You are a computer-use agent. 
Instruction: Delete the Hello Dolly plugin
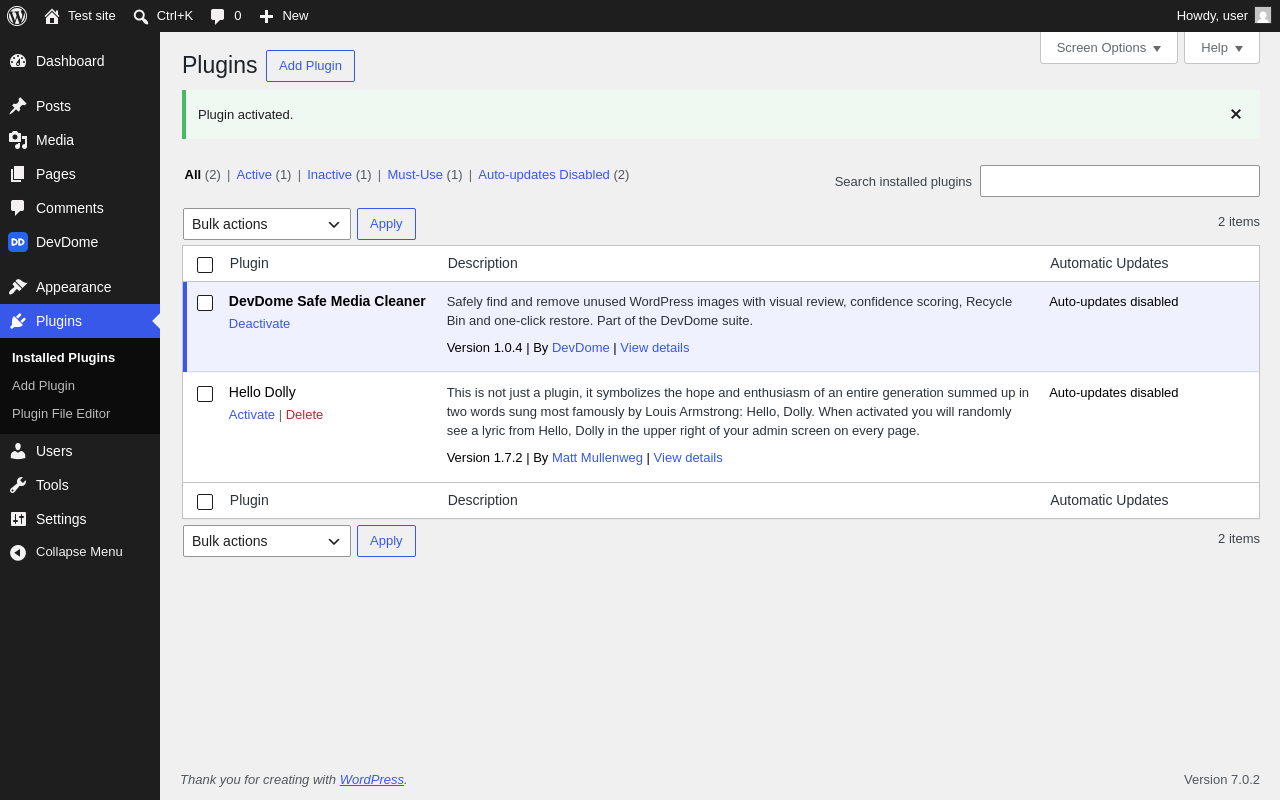click(304, 415)
